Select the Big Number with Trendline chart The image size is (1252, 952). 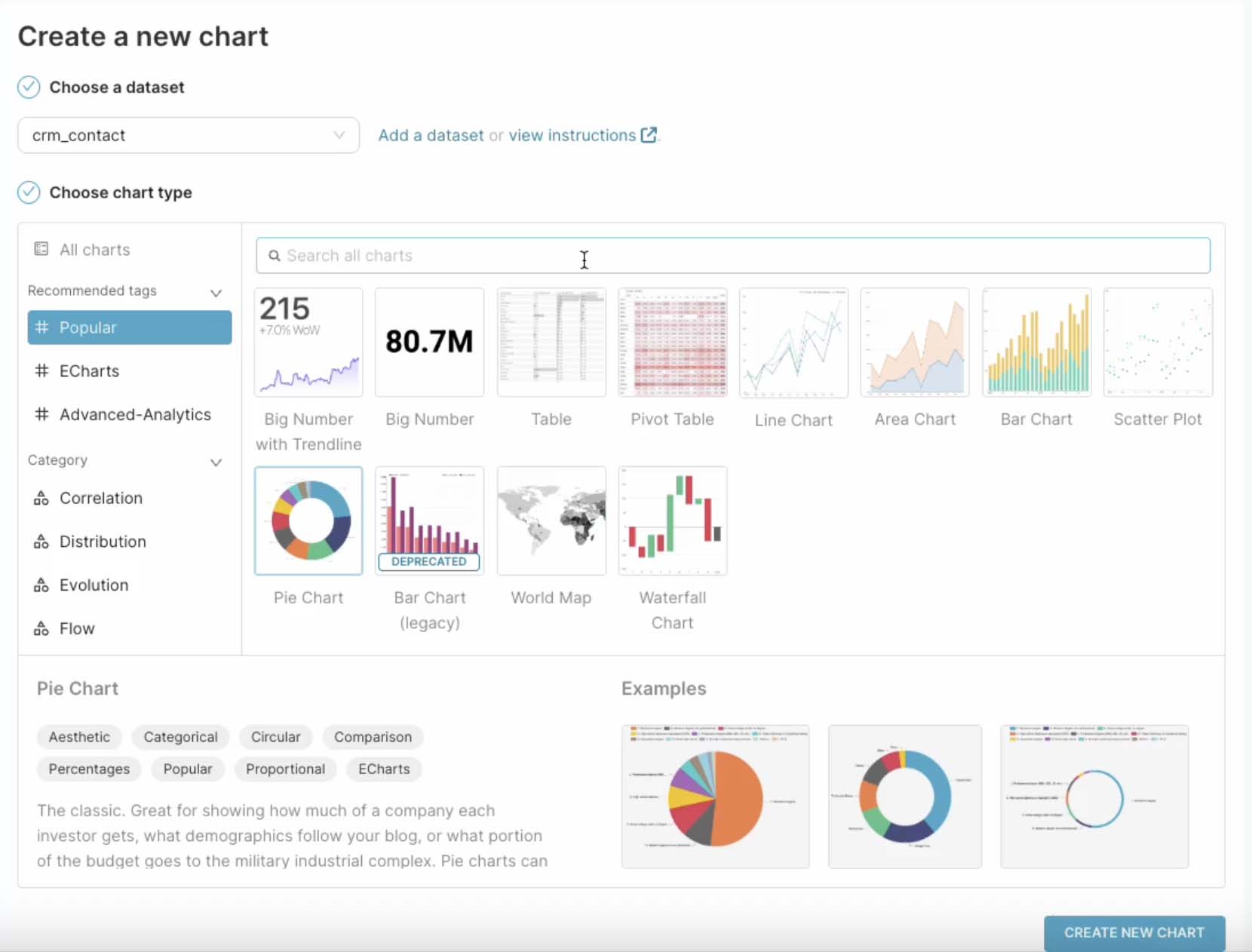pos(308,342)
